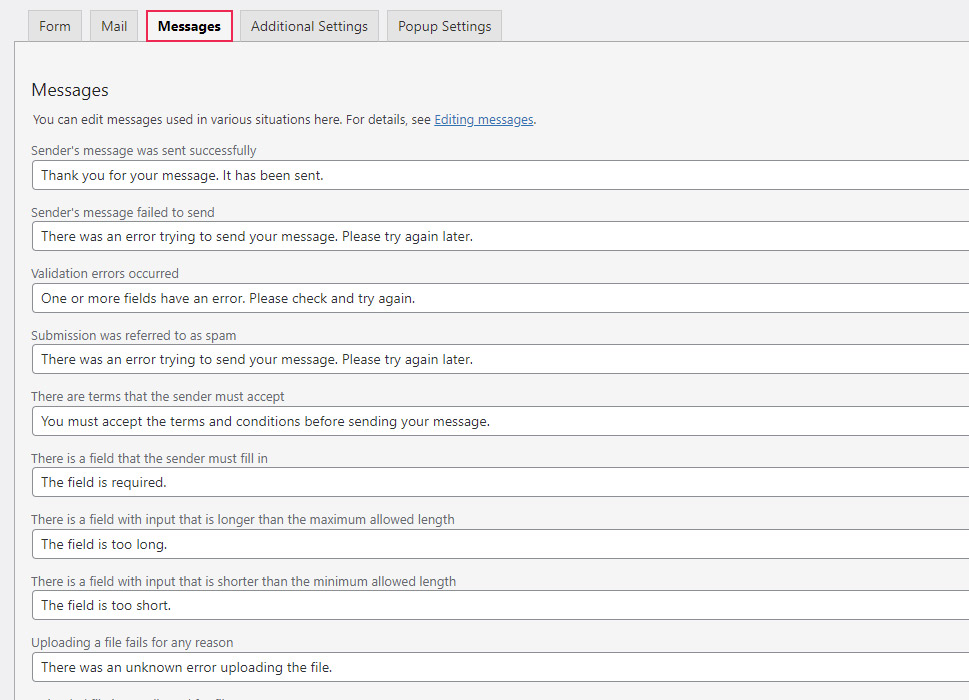The height and width of the screenshot is (700, 969).
Task: Click the spam submission message field
Action: click(x=400, y=358)
